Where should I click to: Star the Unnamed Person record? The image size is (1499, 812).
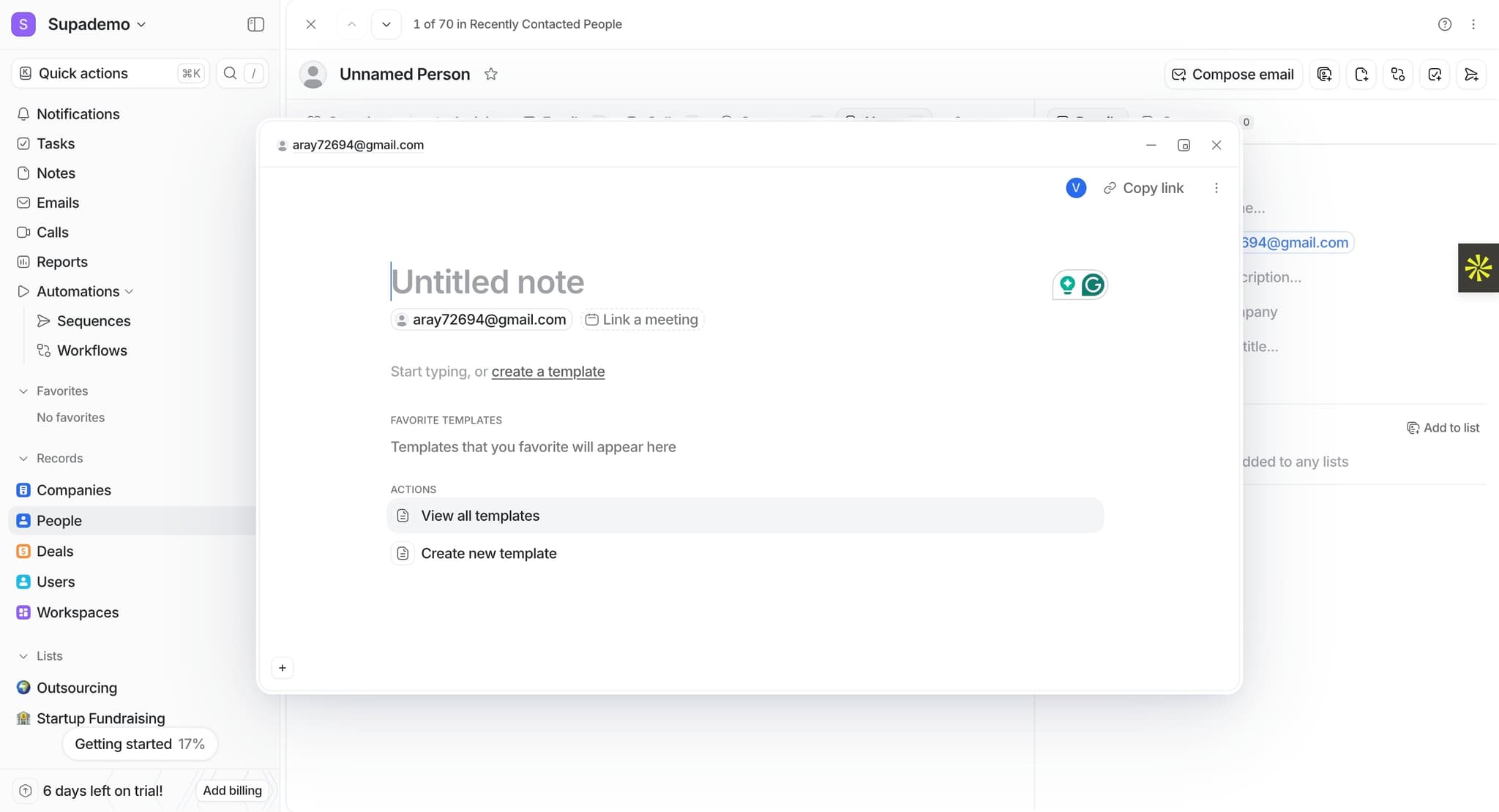[x=491, y=73]
